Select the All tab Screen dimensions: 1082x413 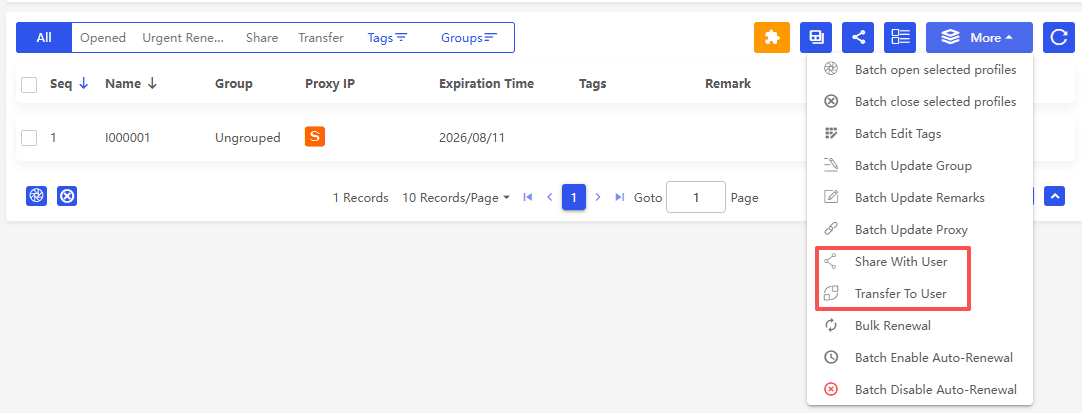44,37
